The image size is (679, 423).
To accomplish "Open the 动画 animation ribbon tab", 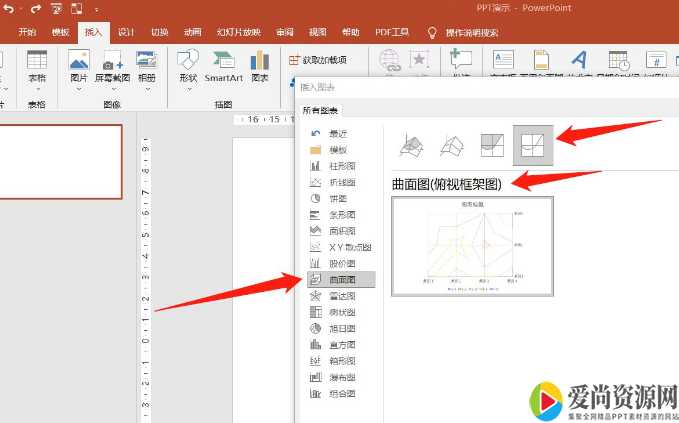I will [x=192, y=32].
